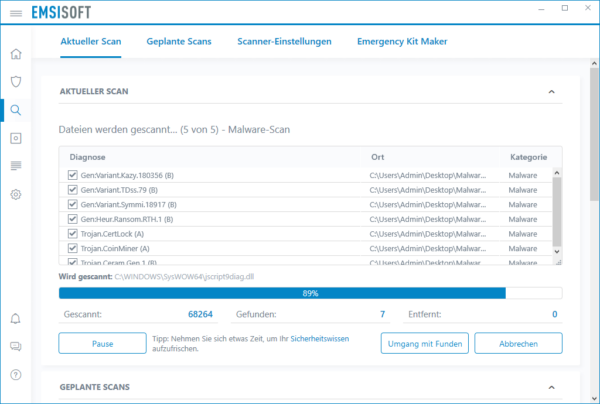Open the Sicherheitswissen link
600x404 pixels.
pyautogui.click(x=320, y=339)
